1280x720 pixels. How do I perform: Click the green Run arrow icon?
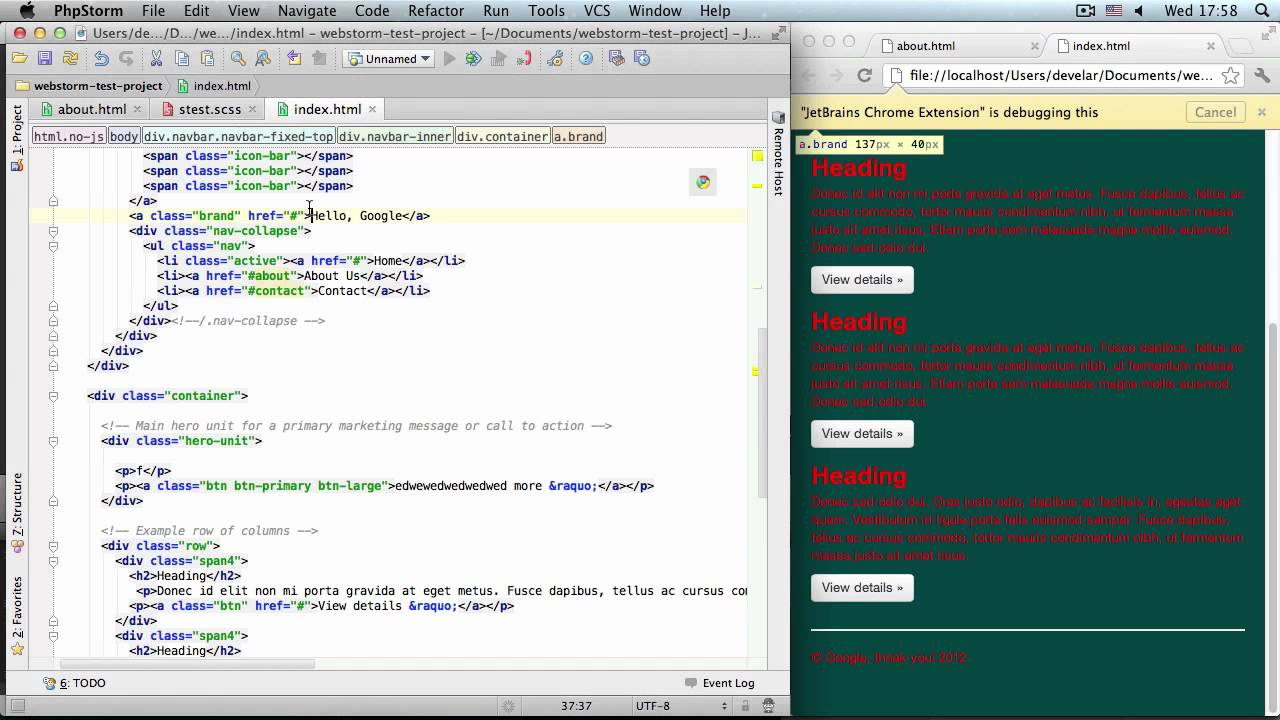pos(449,59)
